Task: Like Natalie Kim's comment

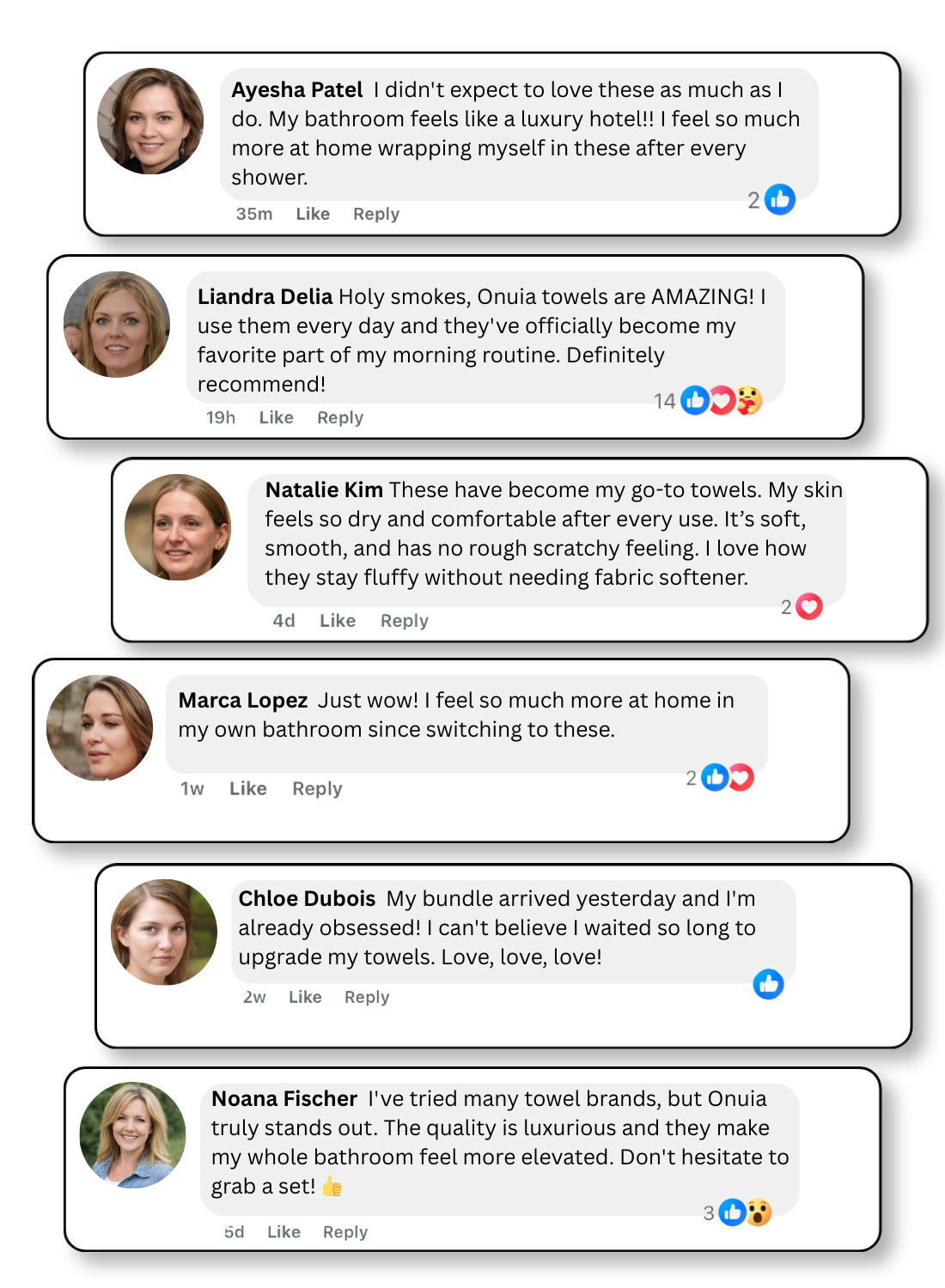Action: [338, 620]
